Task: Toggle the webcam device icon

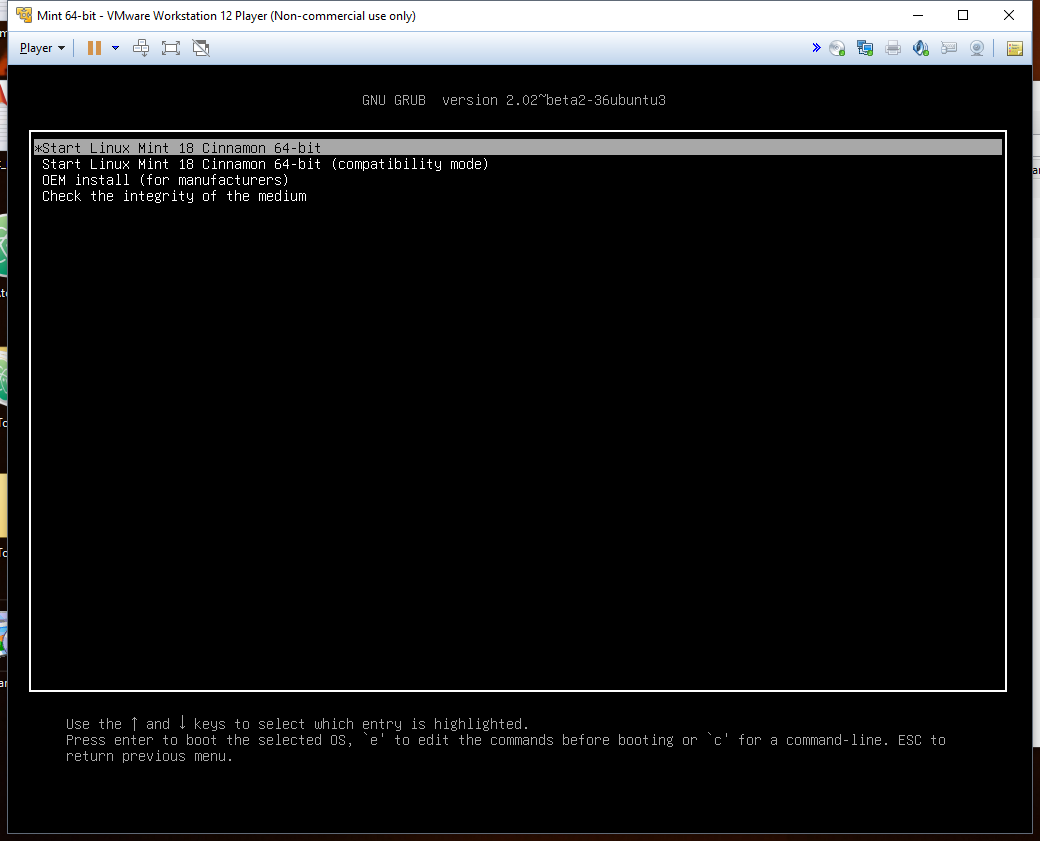Action: [977, 48]
